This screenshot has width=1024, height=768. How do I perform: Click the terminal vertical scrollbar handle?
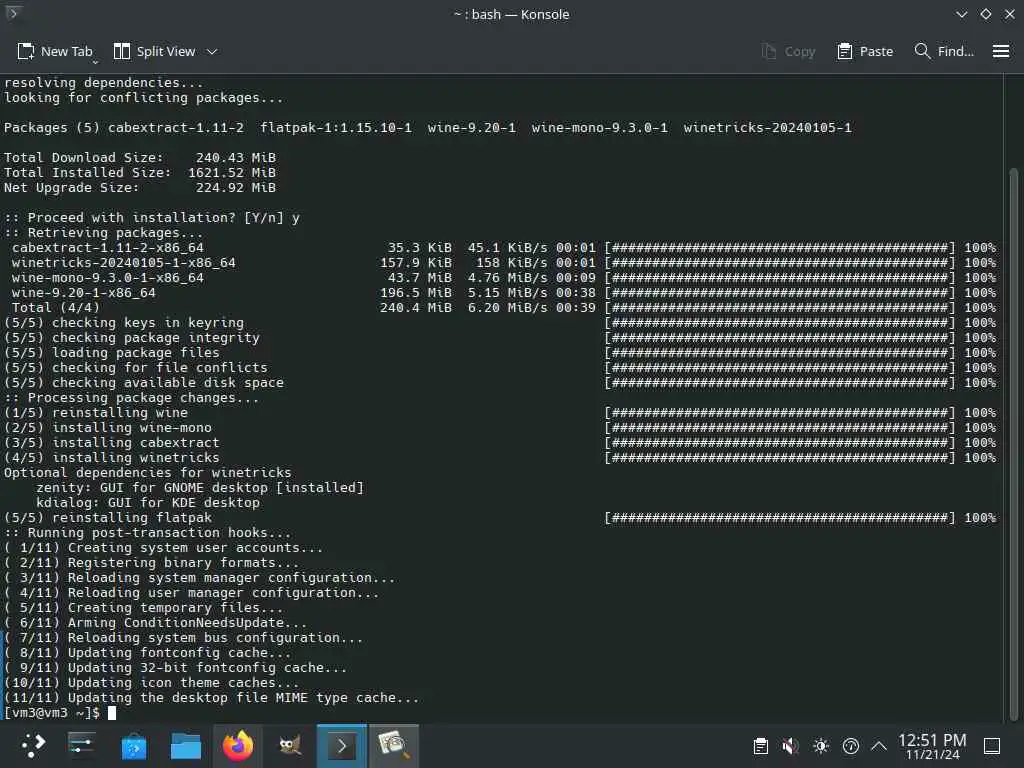[x=1013, y=444]
